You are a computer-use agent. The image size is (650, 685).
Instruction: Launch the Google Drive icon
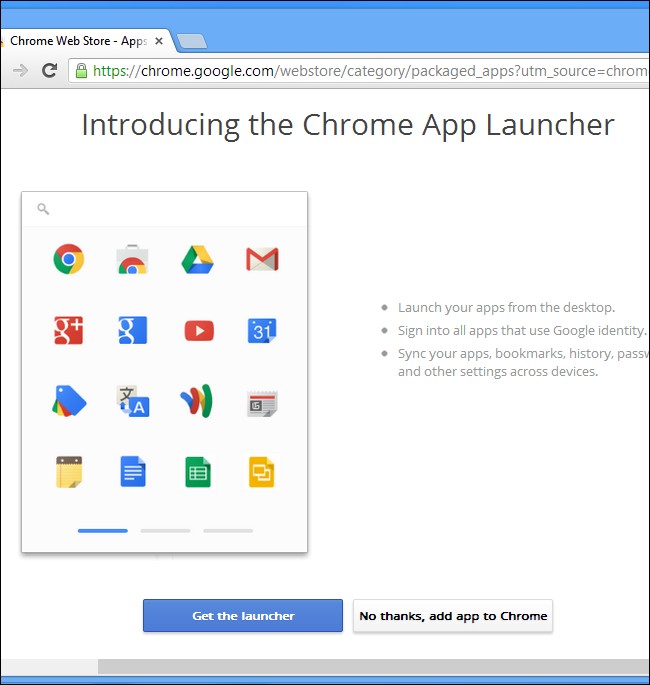[x=197, y=259]
